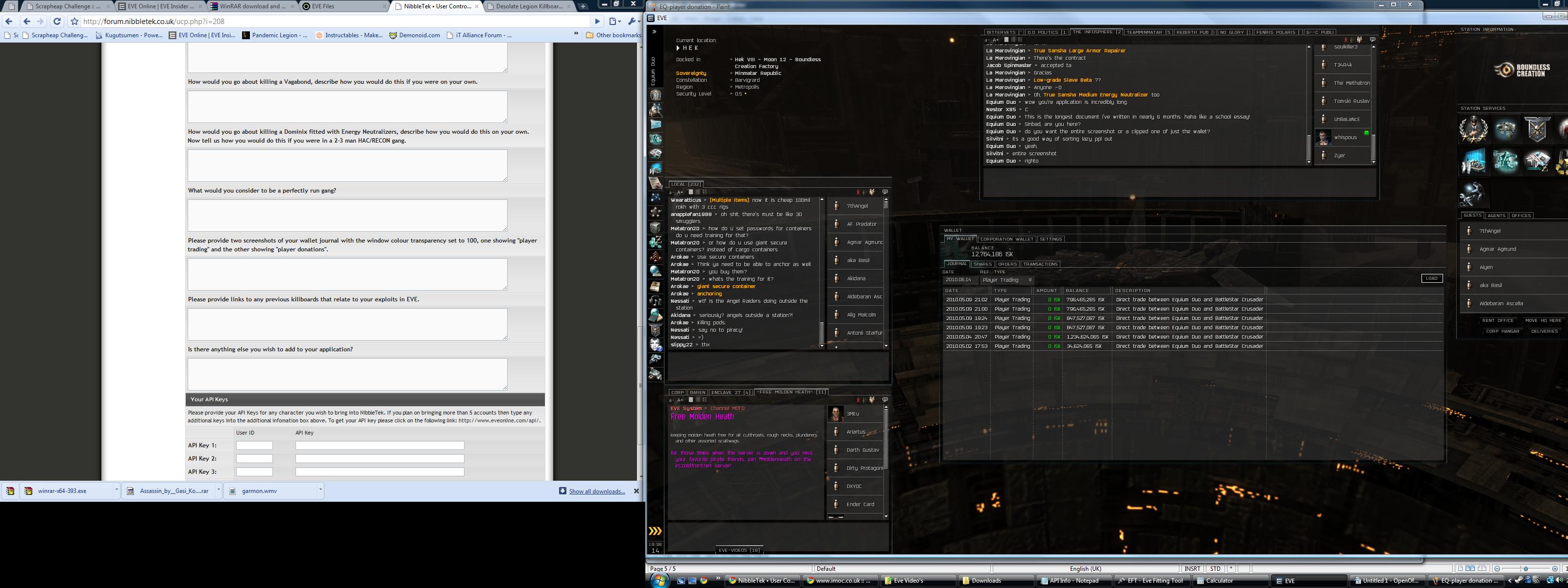
Task: Open the EVE Mail envelope sidebar icon
Action: pyautogui.click(x=656, y=124)
